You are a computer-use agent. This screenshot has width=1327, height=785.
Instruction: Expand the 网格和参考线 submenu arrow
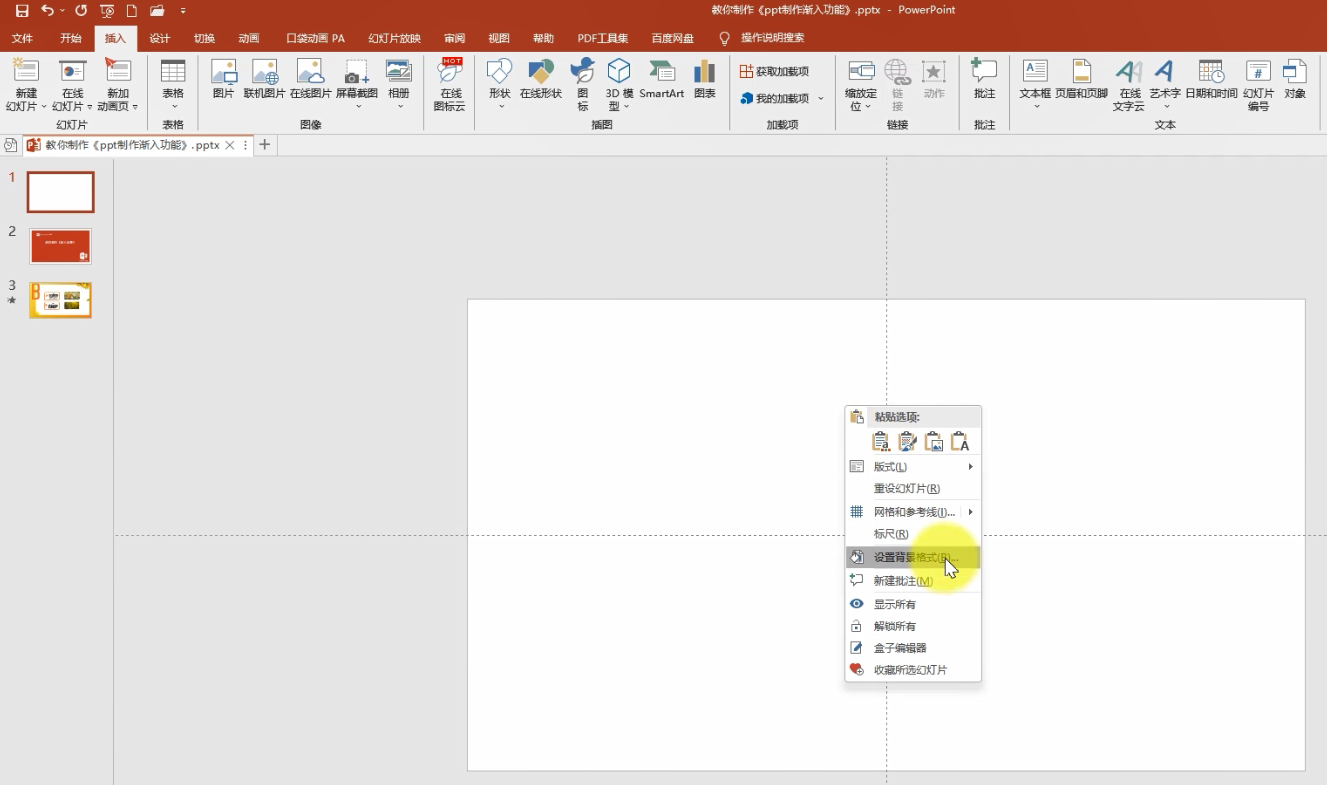click(970, 512)
